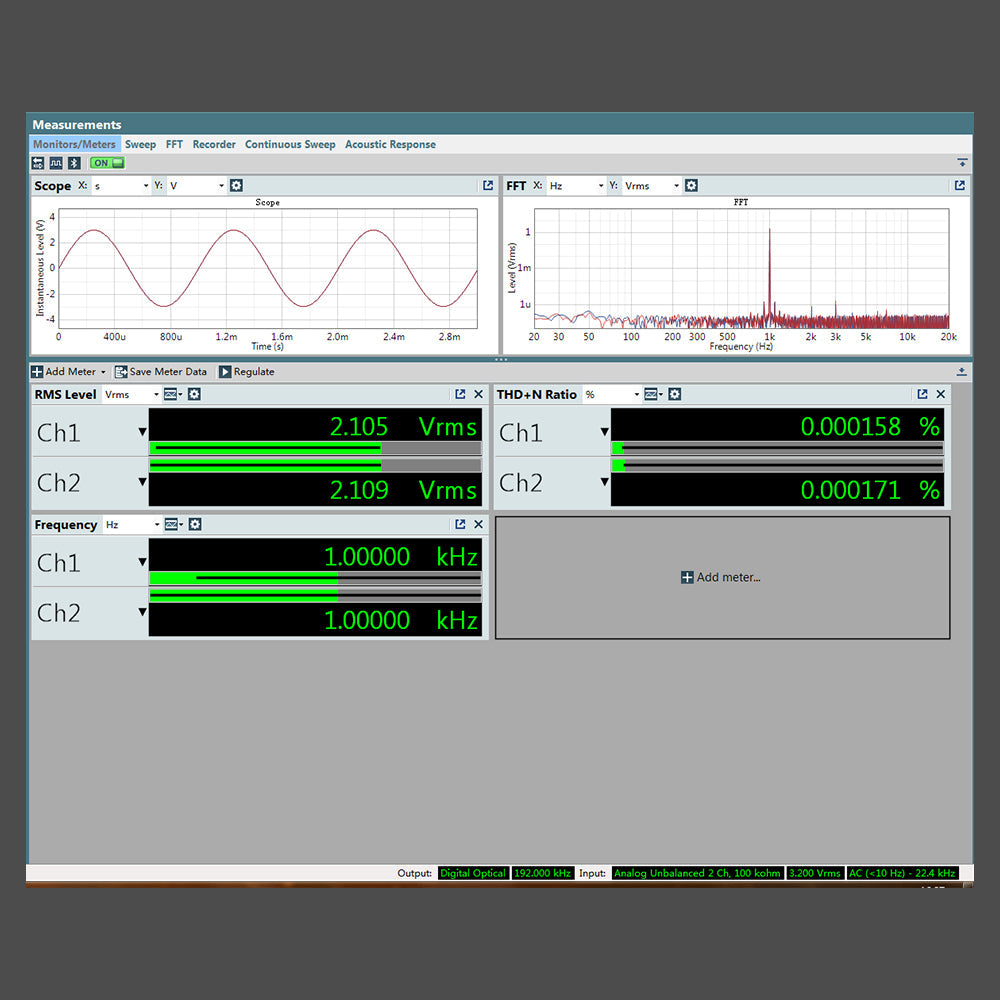
Task: Click the empty Add meter placeholder
Action: click(721, 578)
